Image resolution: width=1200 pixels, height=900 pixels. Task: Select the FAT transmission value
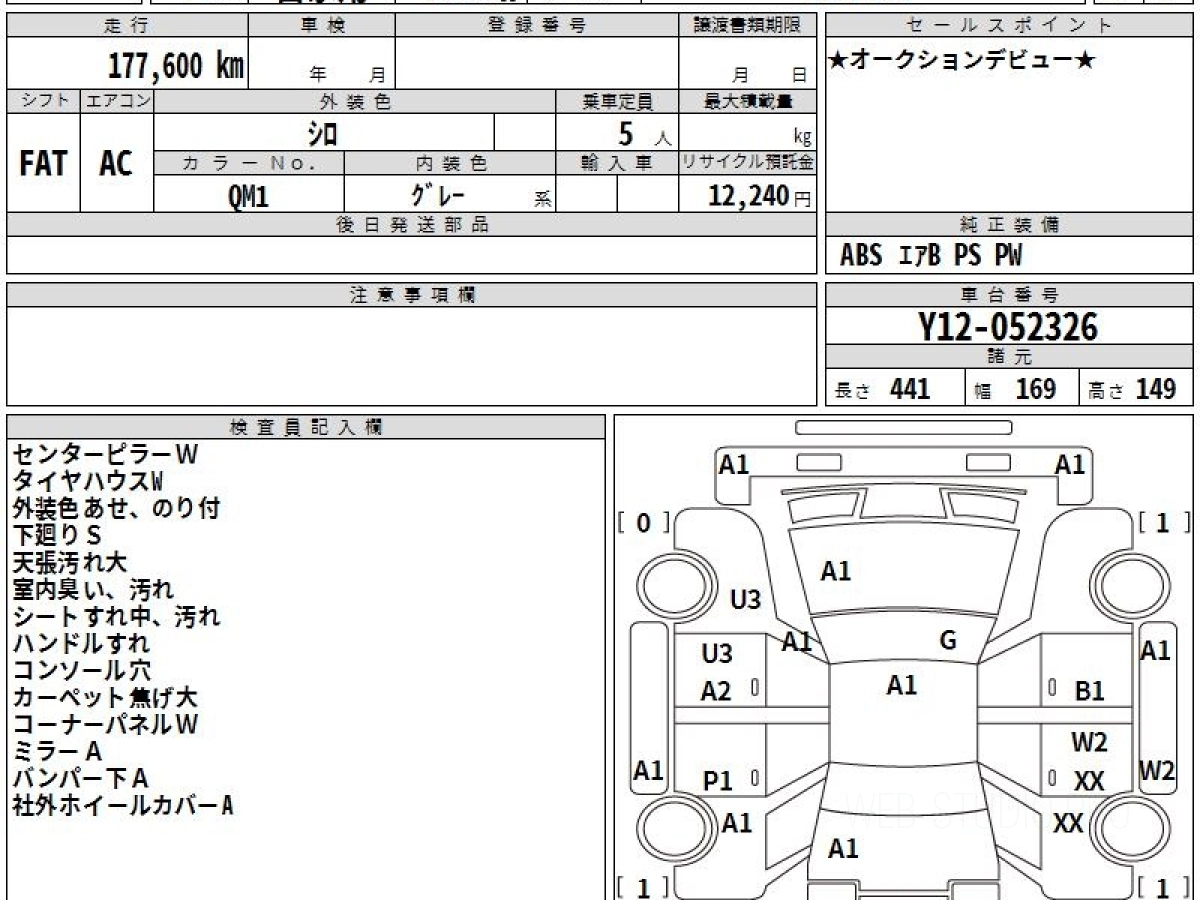point(43,164)
